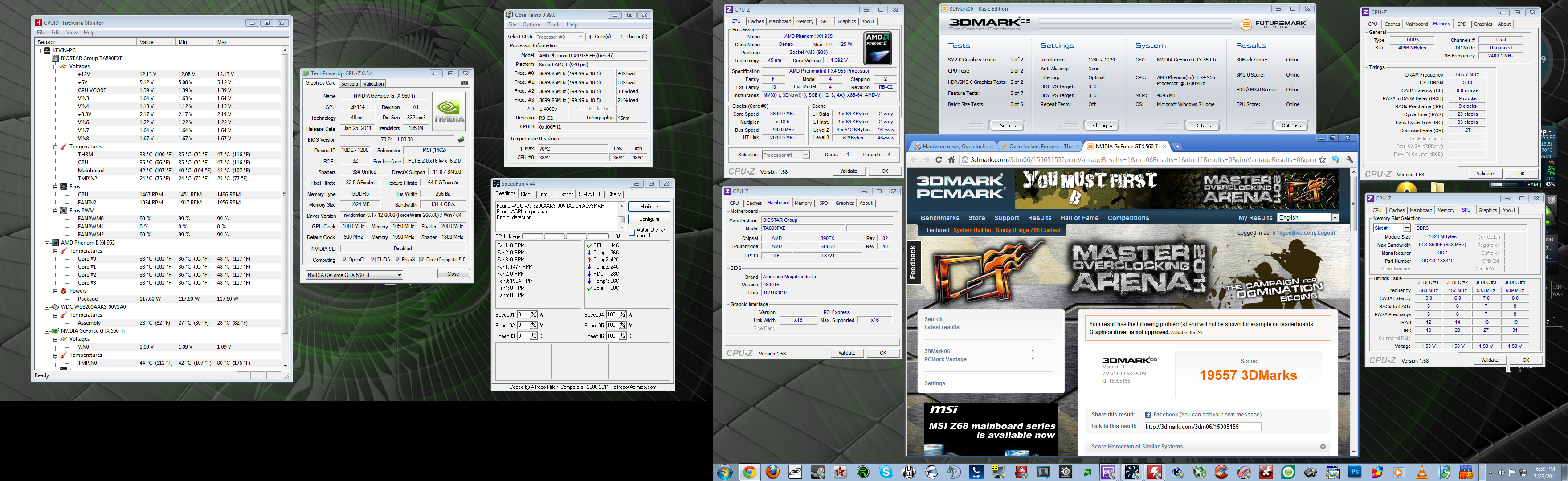Image resolution: width=1568 pixels, height=481 pixels.
Task: Open HWMonitor View menu
Action: [72, 32]
